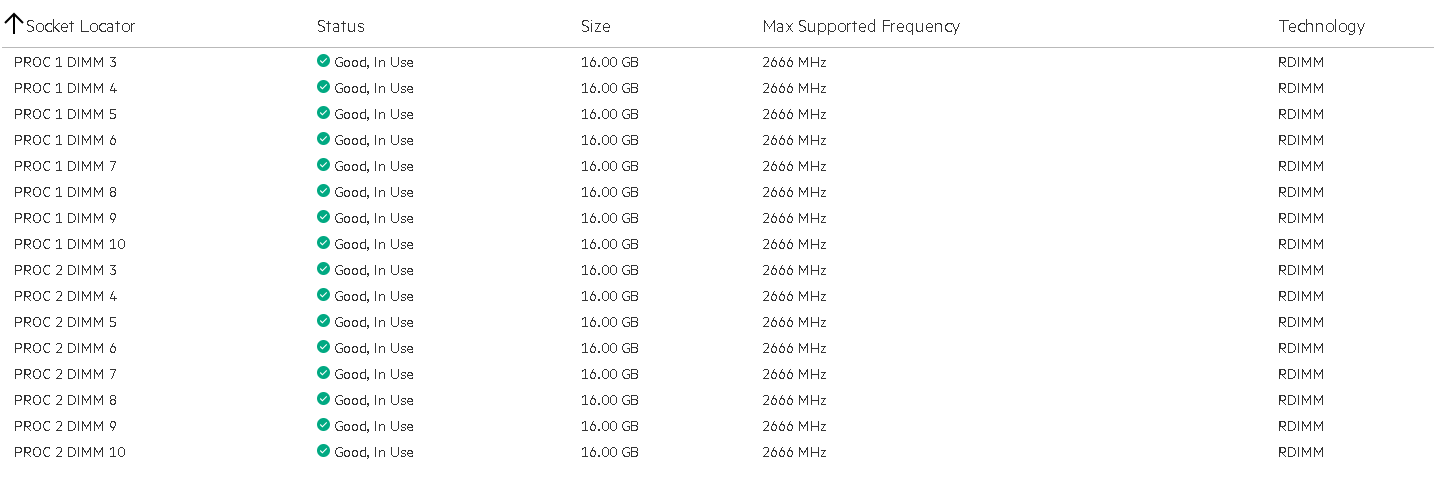Click PROC 1 DIMM 8 socket name
Viewport: 1434px width, 491px height.
coord(65,192)
